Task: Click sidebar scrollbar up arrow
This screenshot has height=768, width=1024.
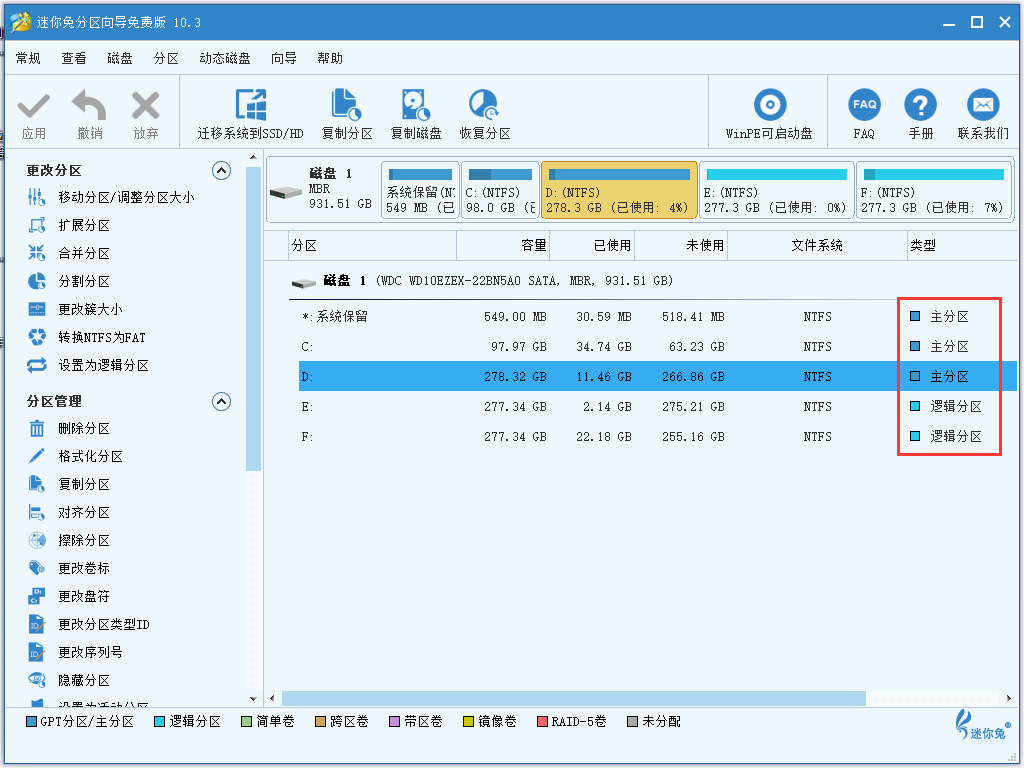Action: click(253, 157)
